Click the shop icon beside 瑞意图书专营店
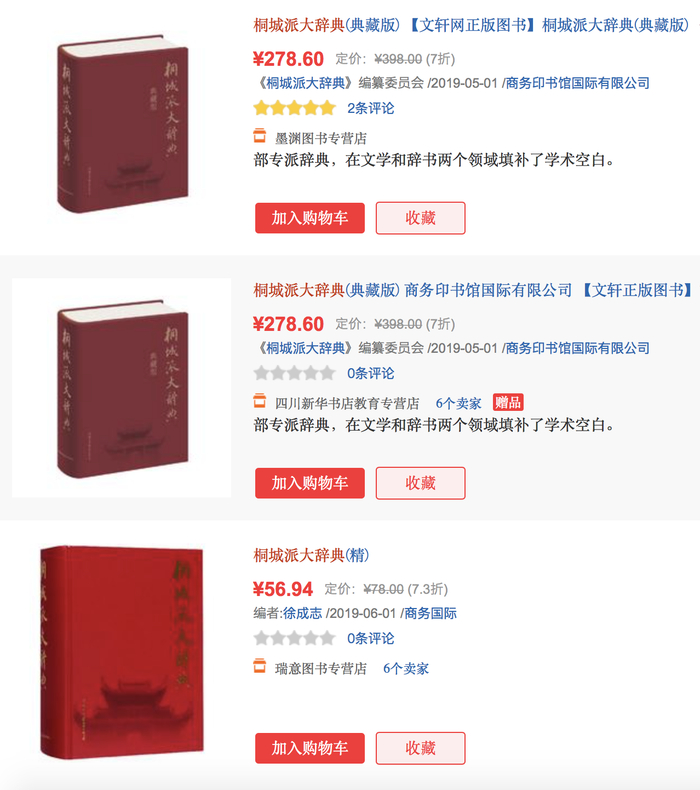The height and width of the screenshot is (790, 700). pyautogui.click(x=260, y=666)
